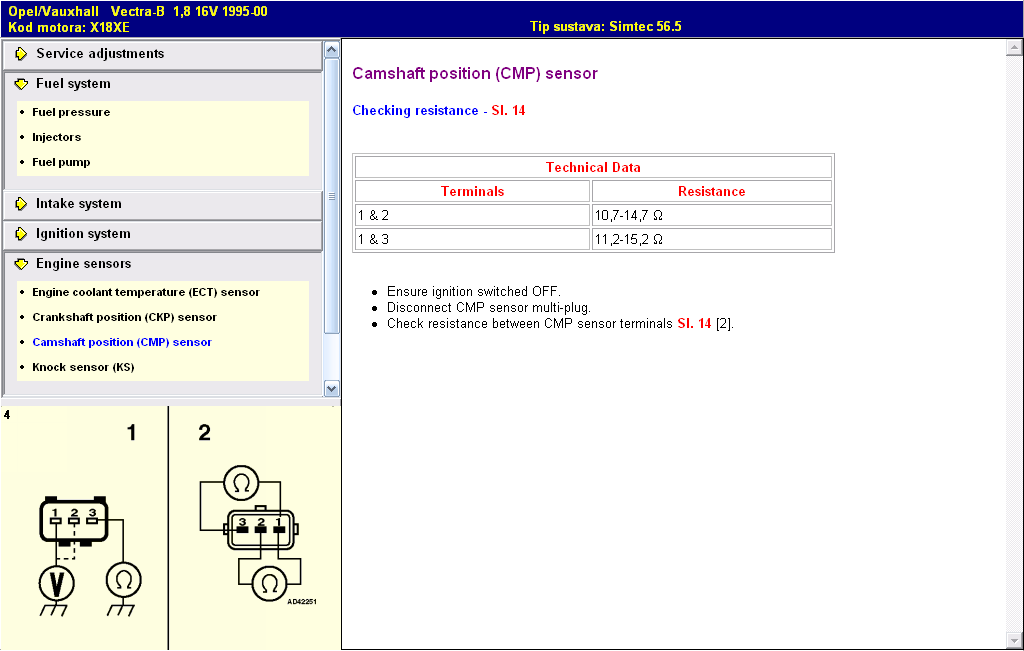Viewport: 1024px width, 651px height.
Task: Click 'Ensure ignition switched OFF.' instruction
Action: tap(473, 291)
